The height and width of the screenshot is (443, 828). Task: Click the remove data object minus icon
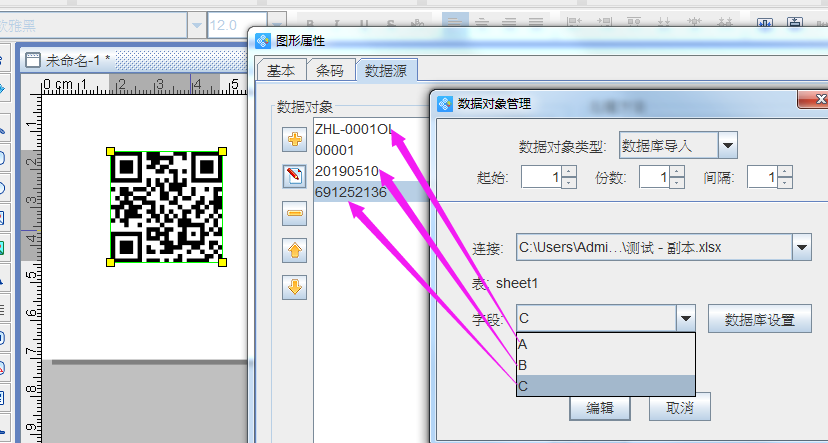294,212
